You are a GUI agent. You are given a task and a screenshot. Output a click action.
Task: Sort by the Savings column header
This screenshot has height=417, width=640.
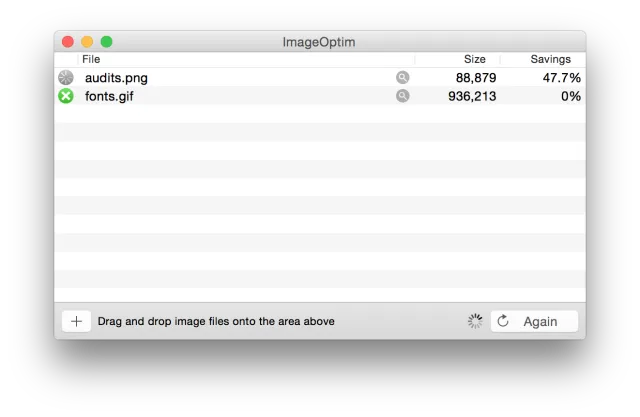coord(551,60)
